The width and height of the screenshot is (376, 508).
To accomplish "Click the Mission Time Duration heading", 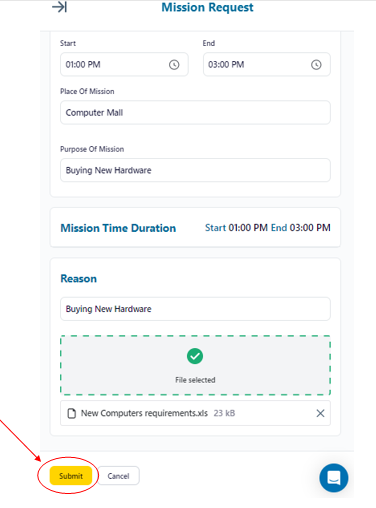I will pyautogui.click(x=118, y=228).
